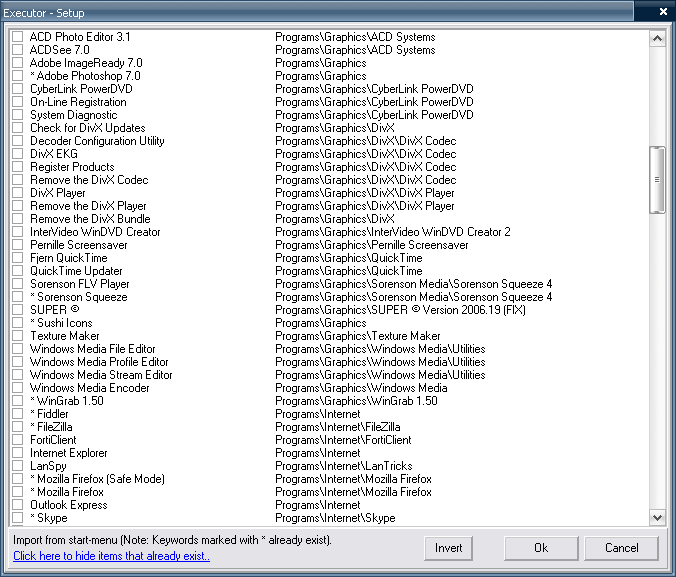Confirm with the Ok button
Screen dimensions: 676x577
pos(541,548)
